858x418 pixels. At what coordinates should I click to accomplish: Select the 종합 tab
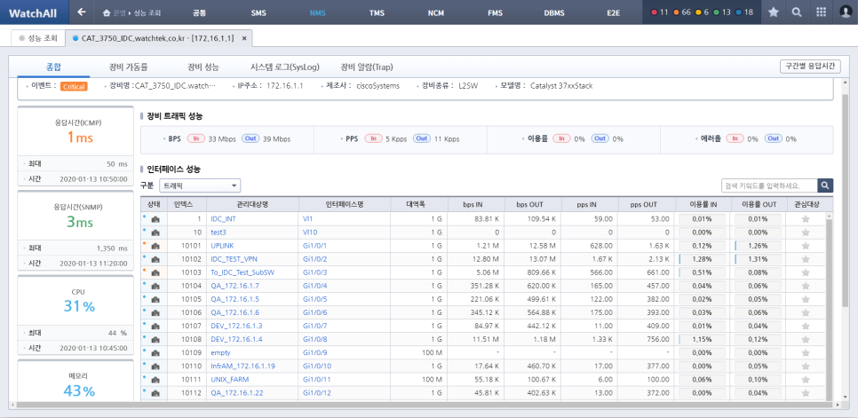click(x=54, y=67)
